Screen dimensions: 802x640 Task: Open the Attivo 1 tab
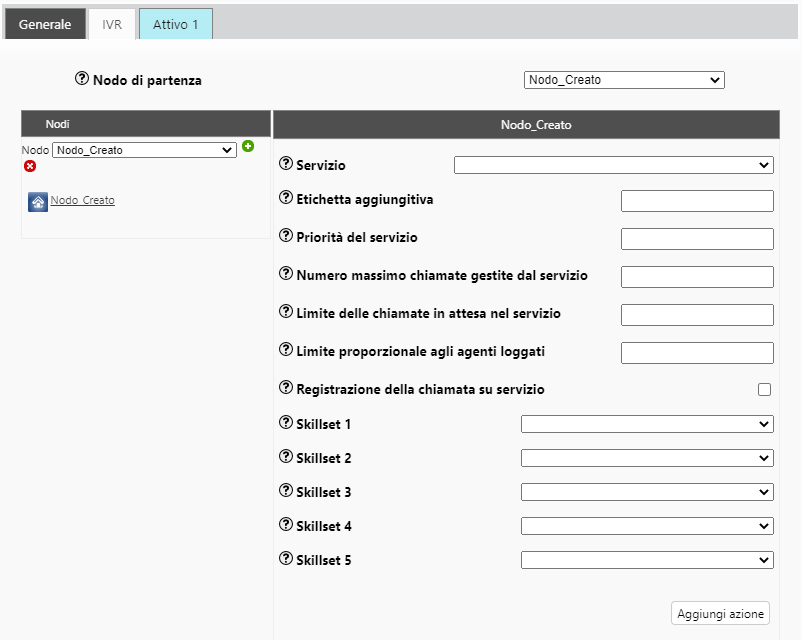point(175,24)
